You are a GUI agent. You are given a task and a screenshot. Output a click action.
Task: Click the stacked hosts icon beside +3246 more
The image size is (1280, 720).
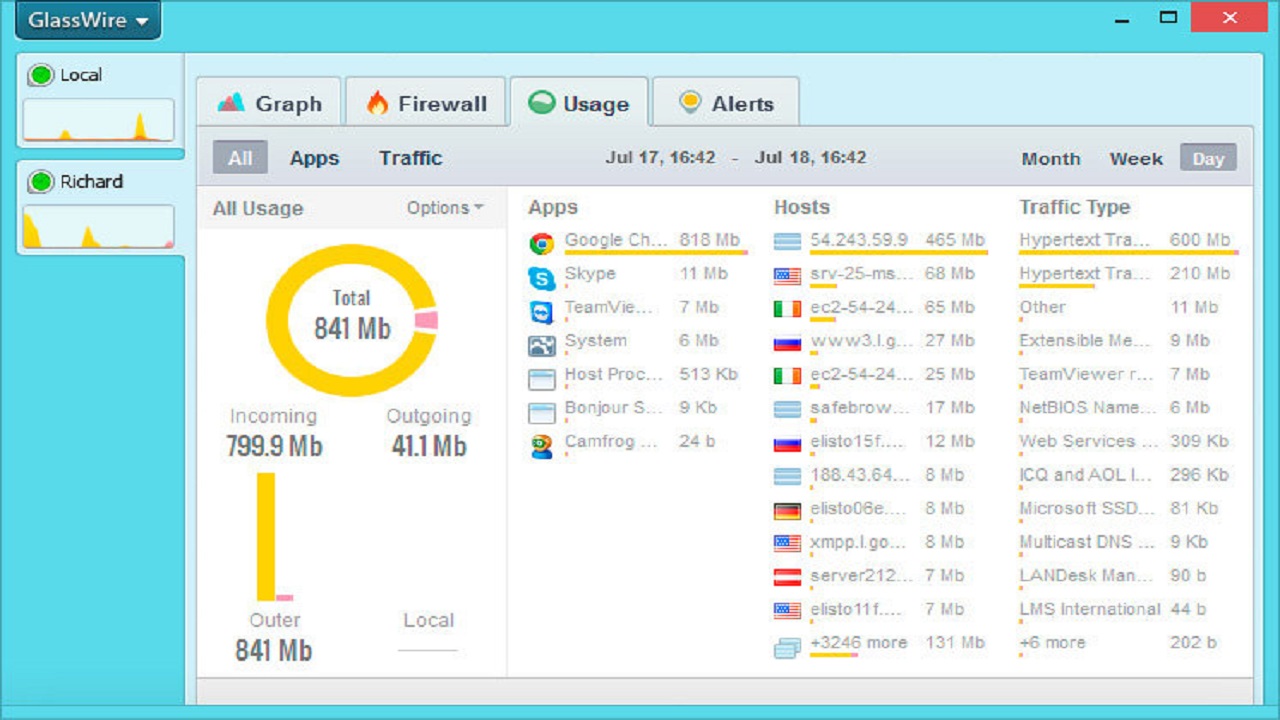788,648
